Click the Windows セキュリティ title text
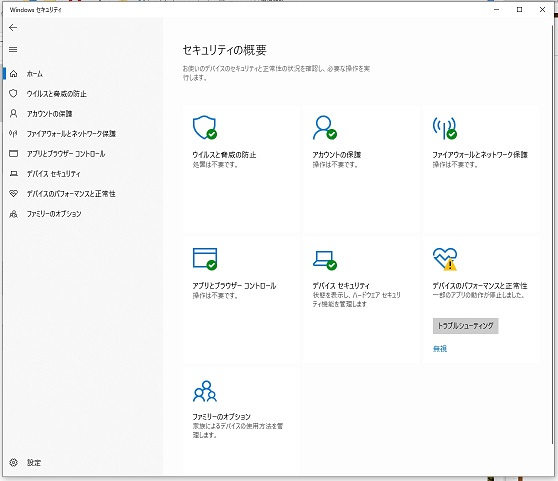 click(x=36, y=10)
